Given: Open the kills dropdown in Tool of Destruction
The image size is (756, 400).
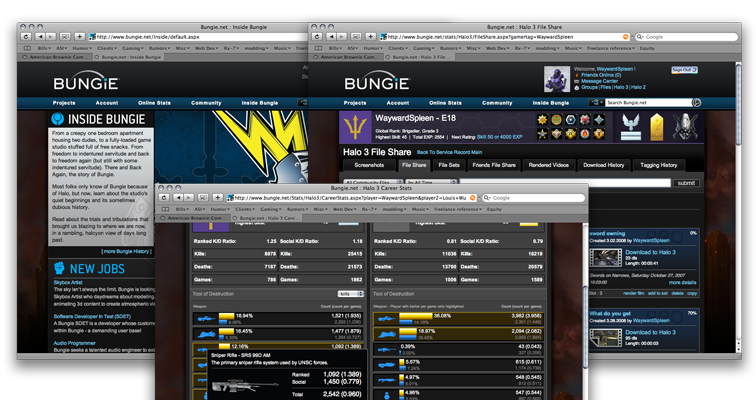Looking at the screenshot, I should point(351,293).
